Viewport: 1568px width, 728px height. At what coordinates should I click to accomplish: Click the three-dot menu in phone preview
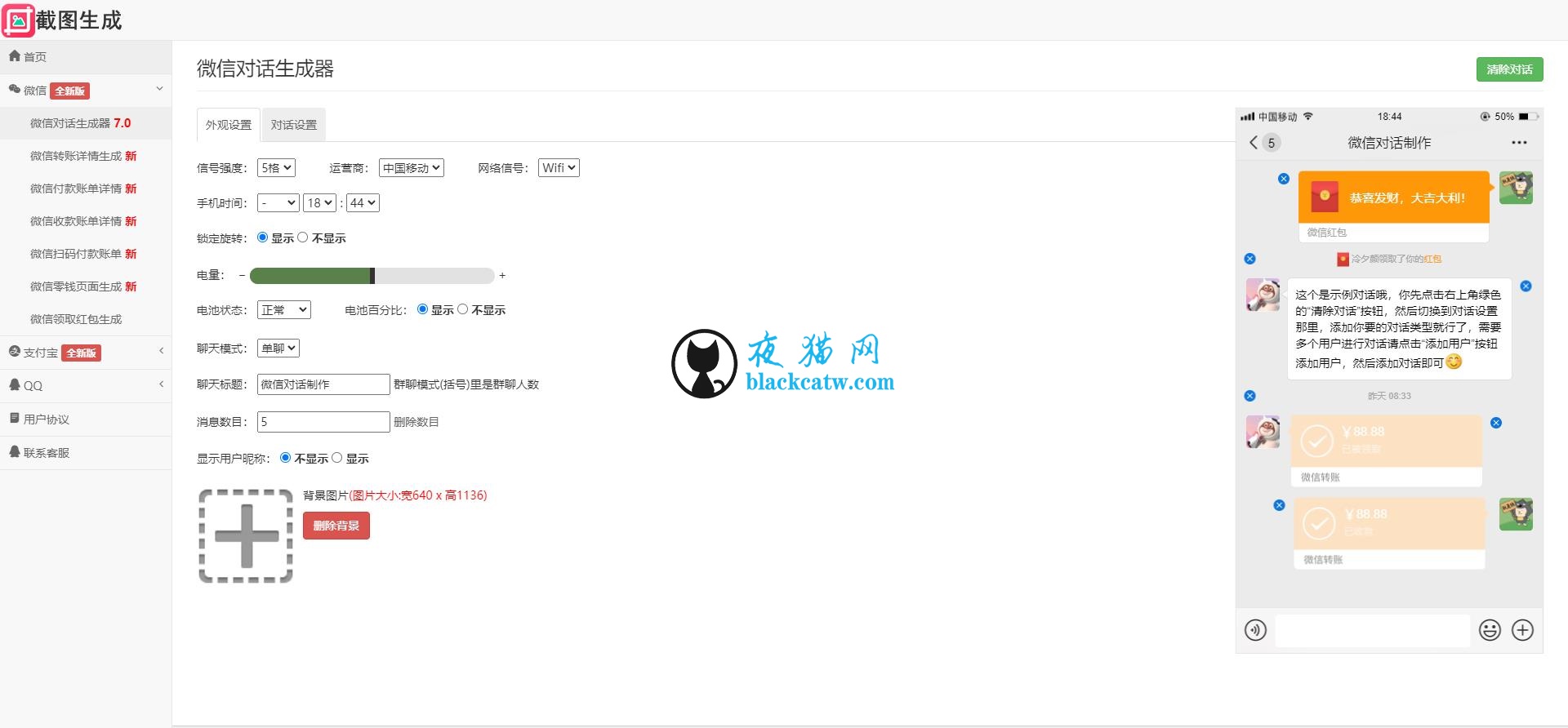1519,143
